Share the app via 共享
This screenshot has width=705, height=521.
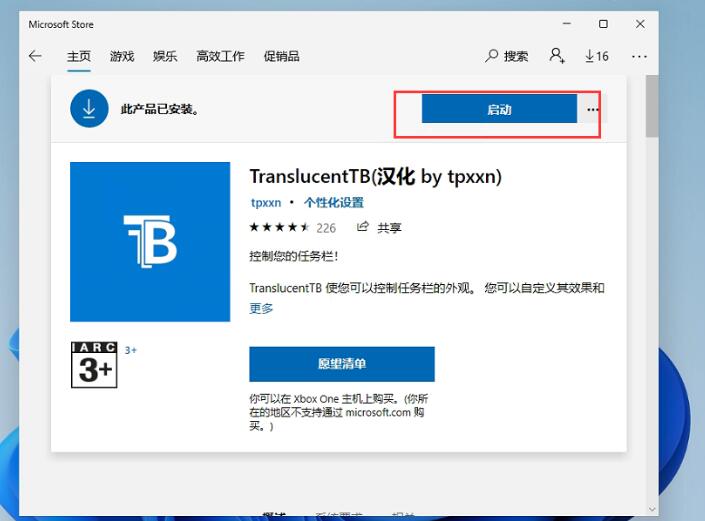379,227
